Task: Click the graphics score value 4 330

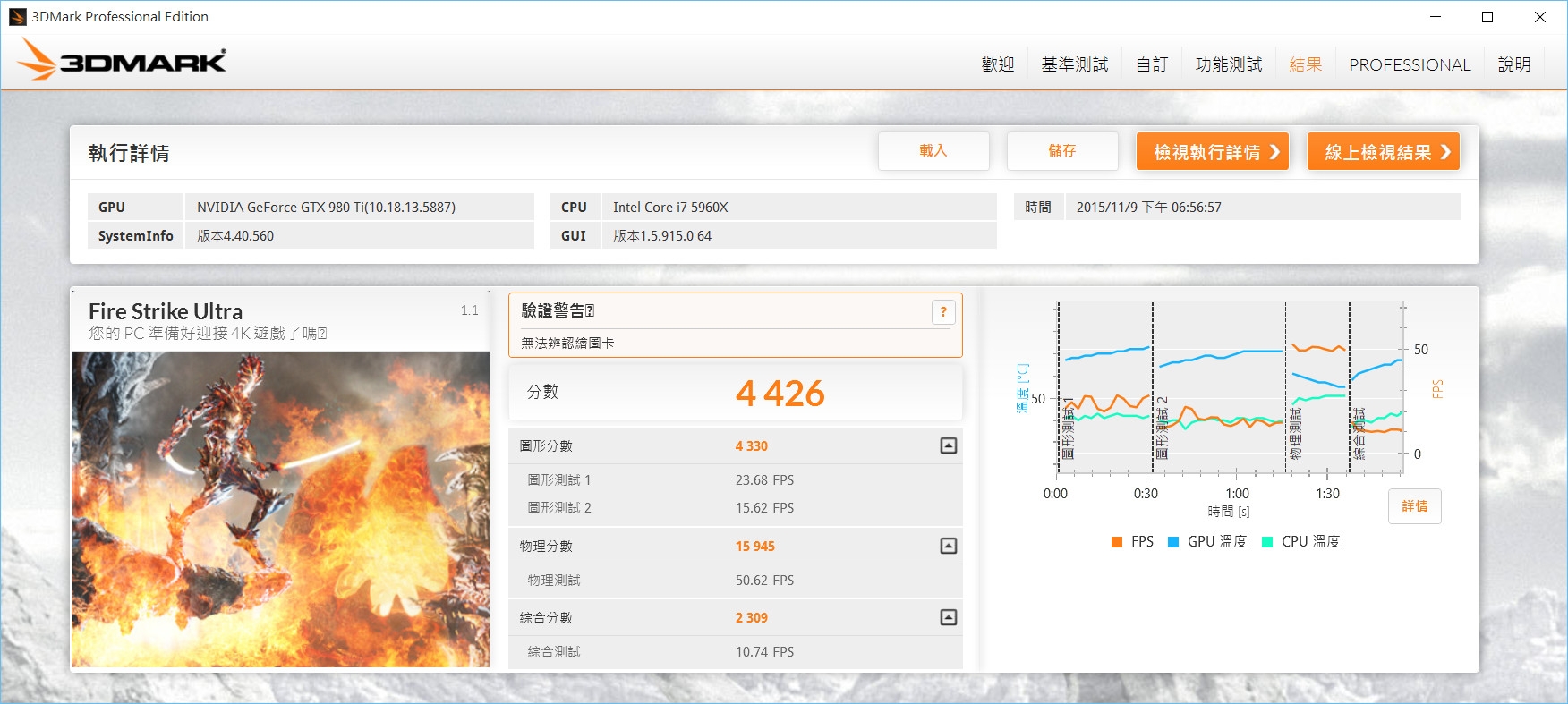Action: [x=752, y=446]
